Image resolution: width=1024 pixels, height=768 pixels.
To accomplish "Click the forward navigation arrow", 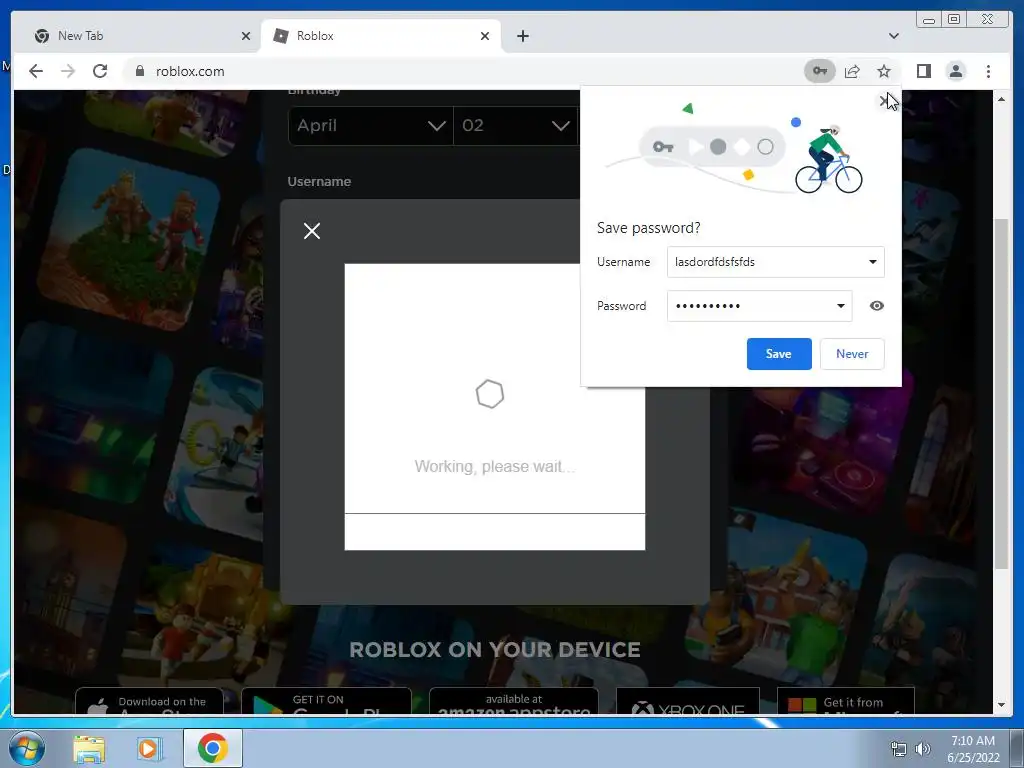I will (68, 71).
